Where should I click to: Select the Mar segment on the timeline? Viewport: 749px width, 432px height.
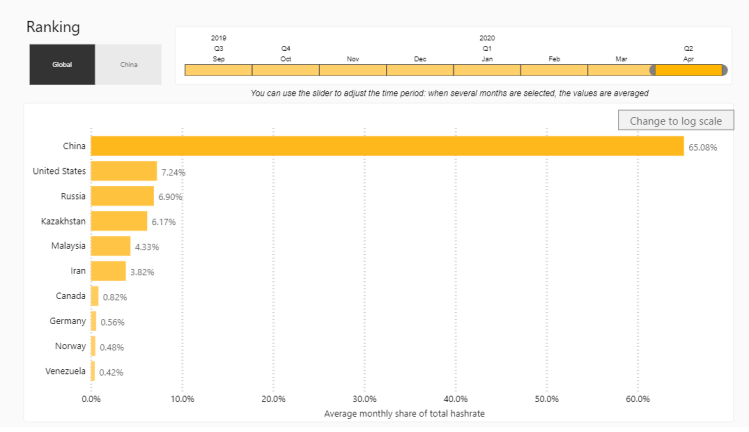[x=619, y=70]
